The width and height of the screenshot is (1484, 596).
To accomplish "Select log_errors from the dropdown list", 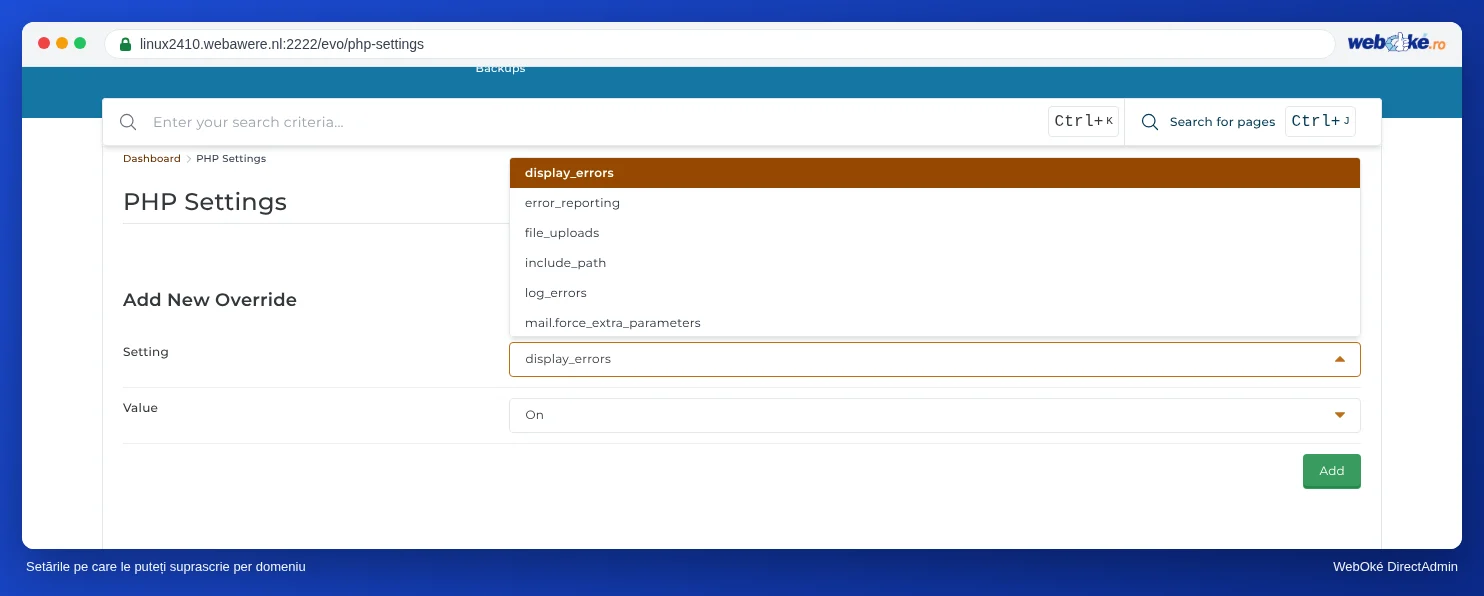I will point(935,293).
